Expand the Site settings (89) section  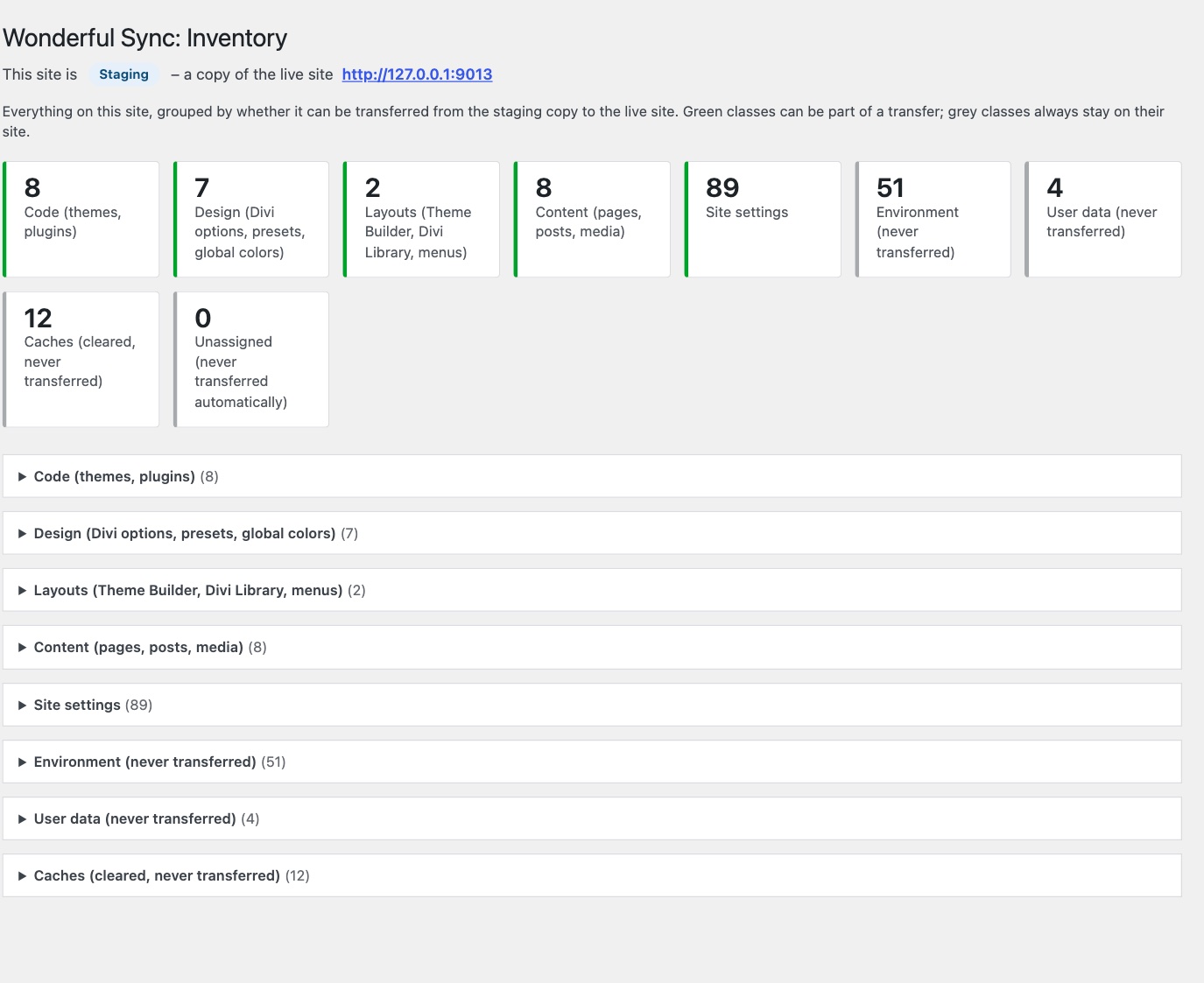[x=592, y=705]
